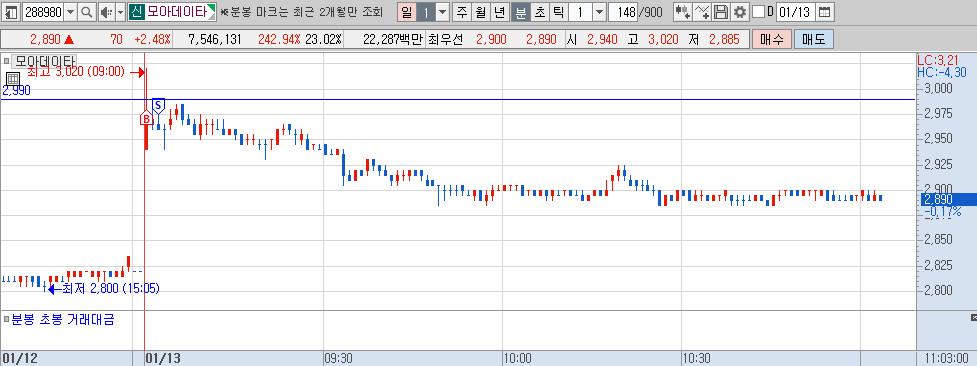
Task: Open chart settings gear icon
Action: 740,11
